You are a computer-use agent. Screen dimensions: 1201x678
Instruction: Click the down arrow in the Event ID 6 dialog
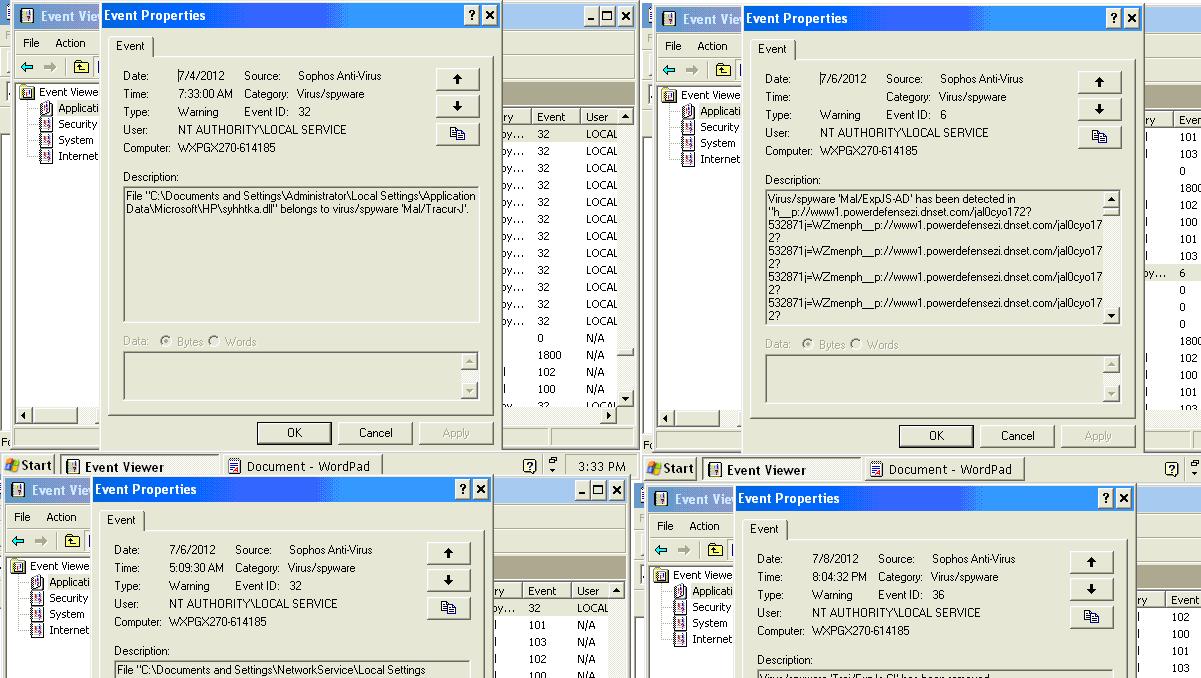(1099, 109)
